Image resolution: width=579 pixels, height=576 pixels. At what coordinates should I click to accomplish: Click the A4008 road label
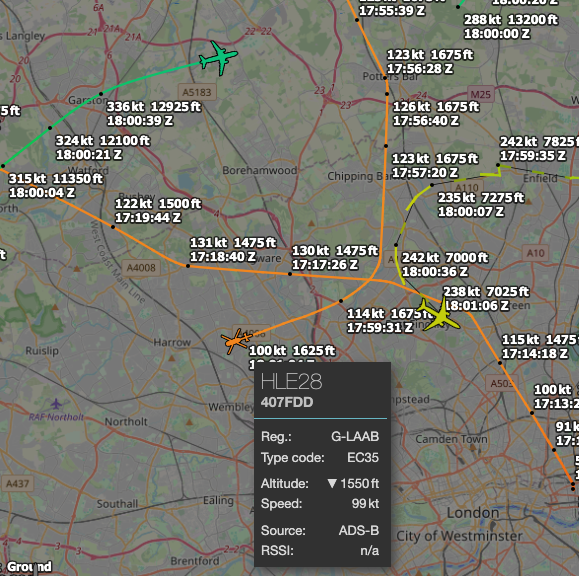pos(141,267)
